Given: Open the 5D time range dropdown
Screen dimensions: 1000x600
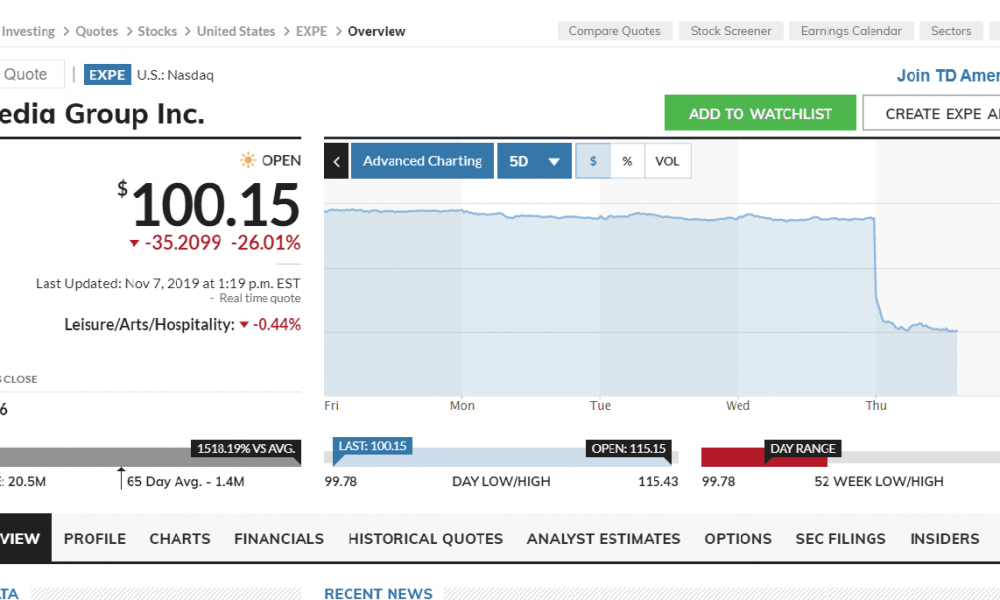Looking at the screenshot, I should [x=534, y=161].
